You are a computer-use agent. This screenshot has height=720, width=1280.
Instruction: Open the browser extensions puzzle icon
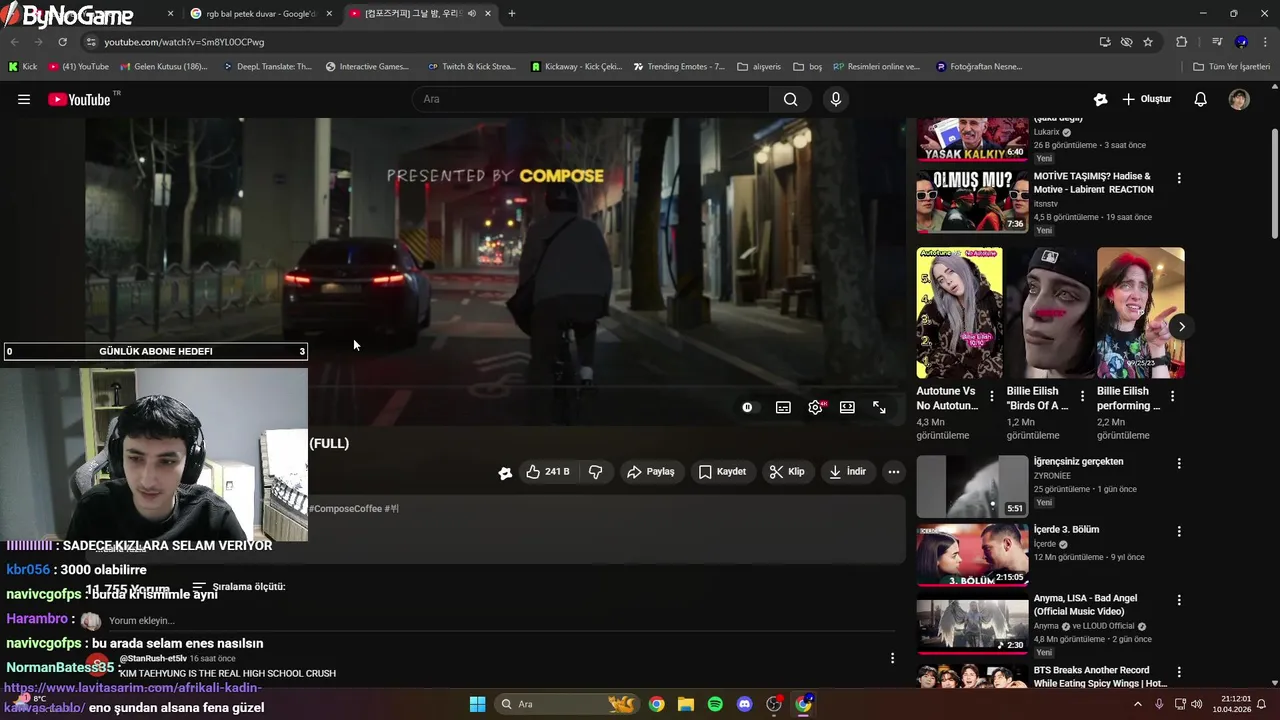(1181, 42)
